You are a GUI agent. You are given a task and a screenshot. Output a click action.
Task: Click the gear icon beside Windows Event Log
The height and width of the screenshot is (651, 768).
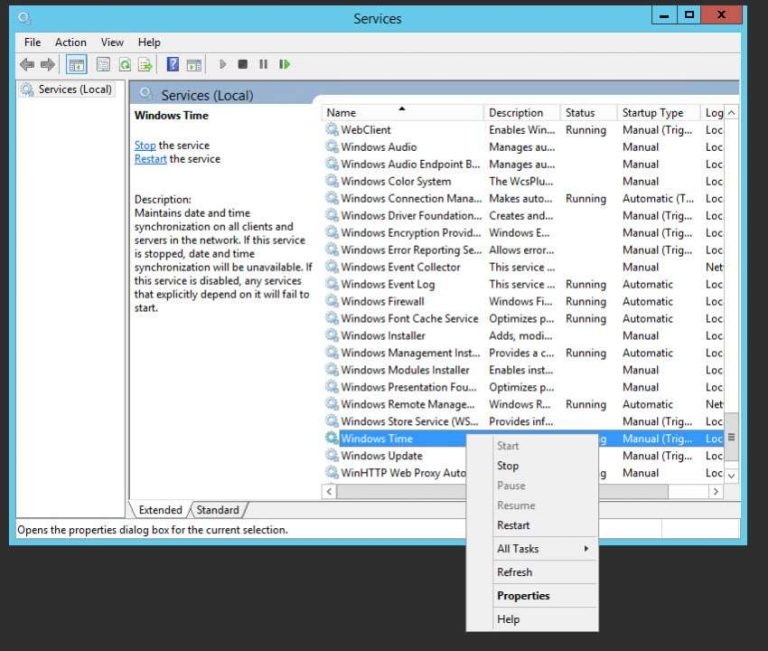tap(332, 284)
